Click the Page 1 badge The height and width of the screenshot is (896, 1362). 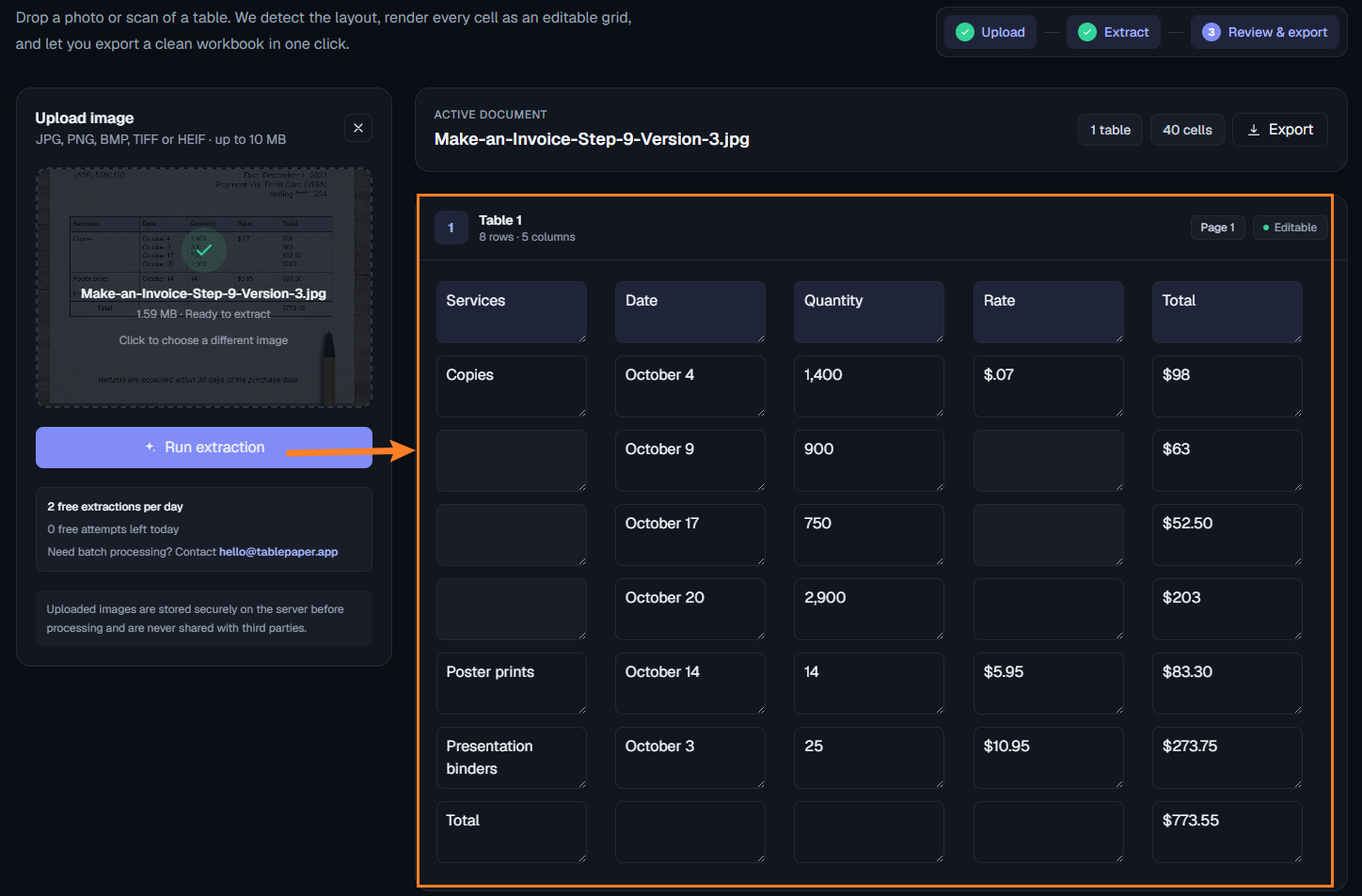tap(1217, 228)
